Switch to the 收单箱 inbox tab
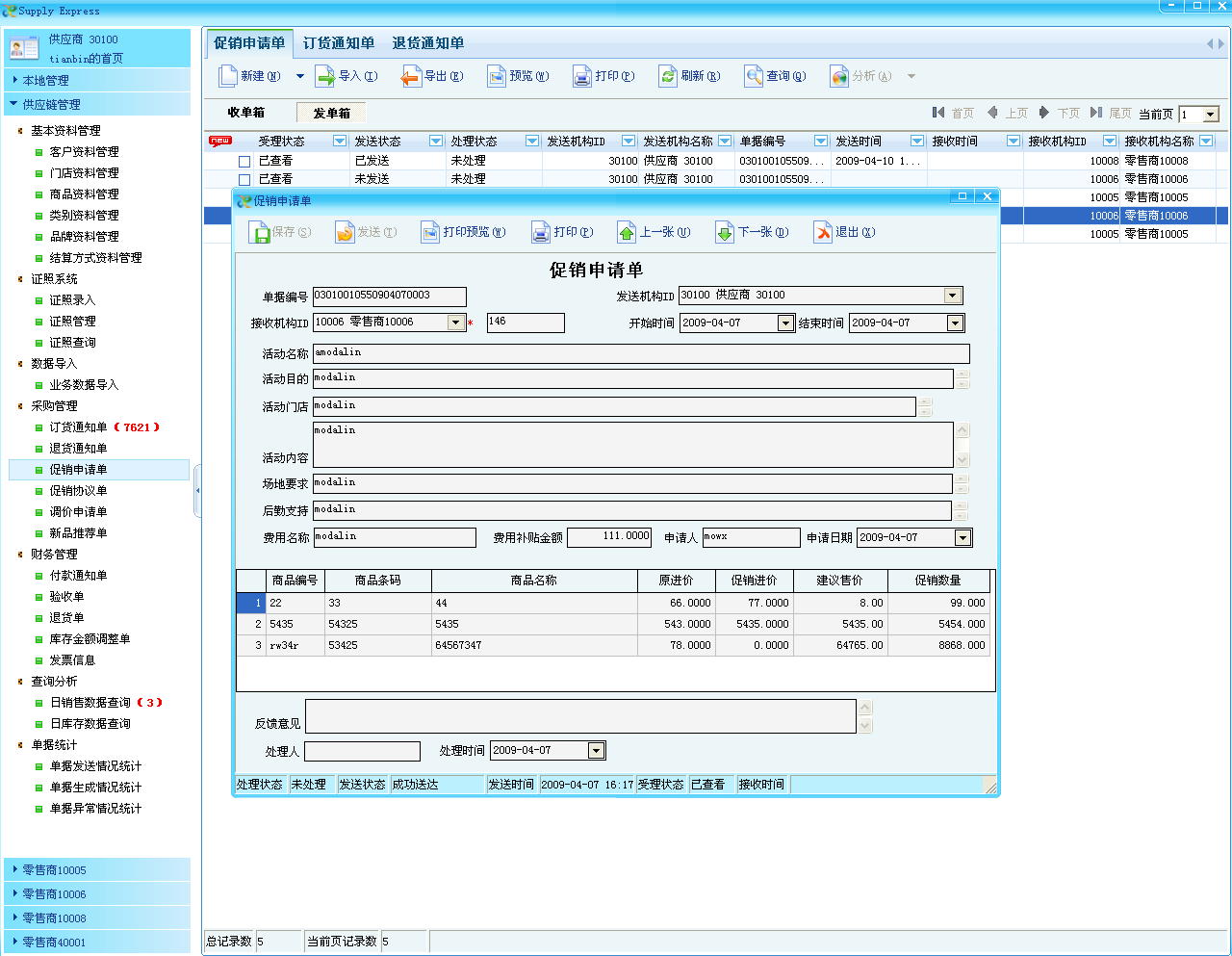 (x=246, y=113)
